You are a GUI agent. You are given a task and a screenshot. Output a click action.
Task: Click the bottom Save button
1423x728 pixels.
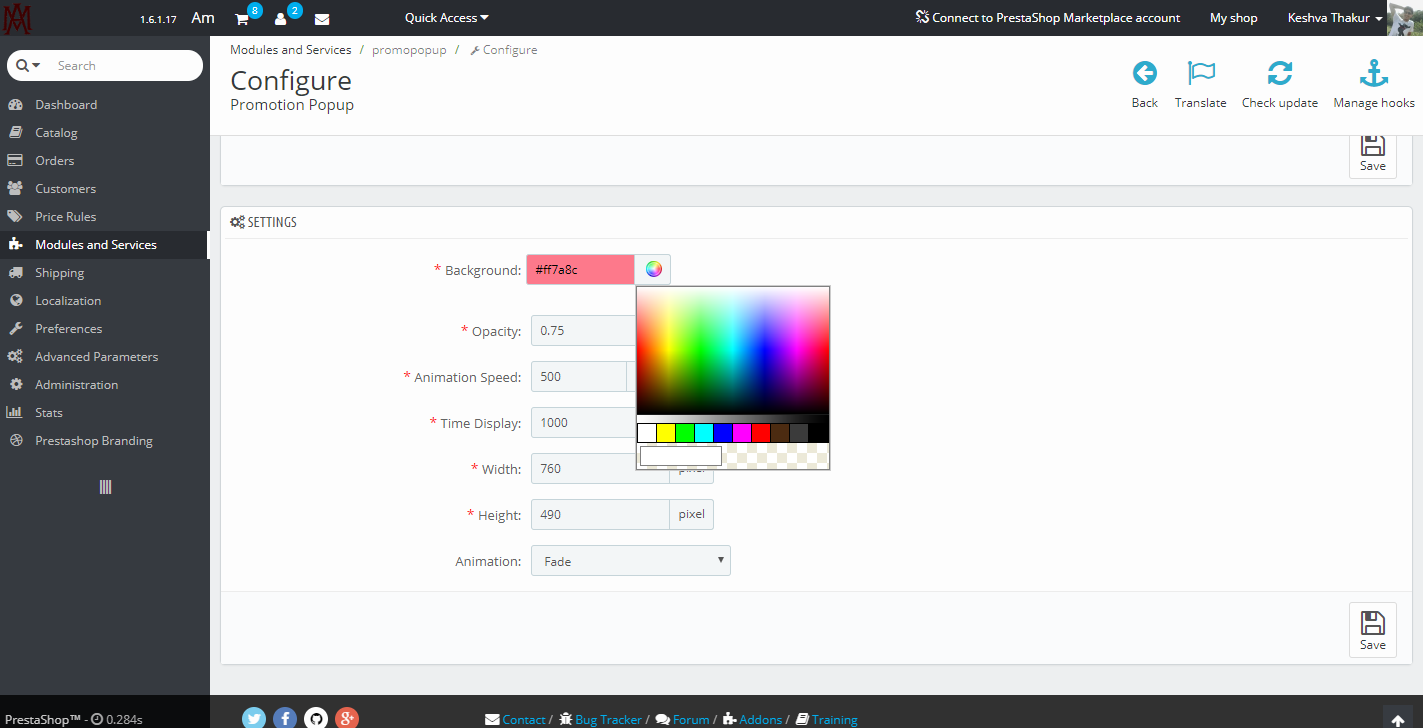[x=1372, y=631]
